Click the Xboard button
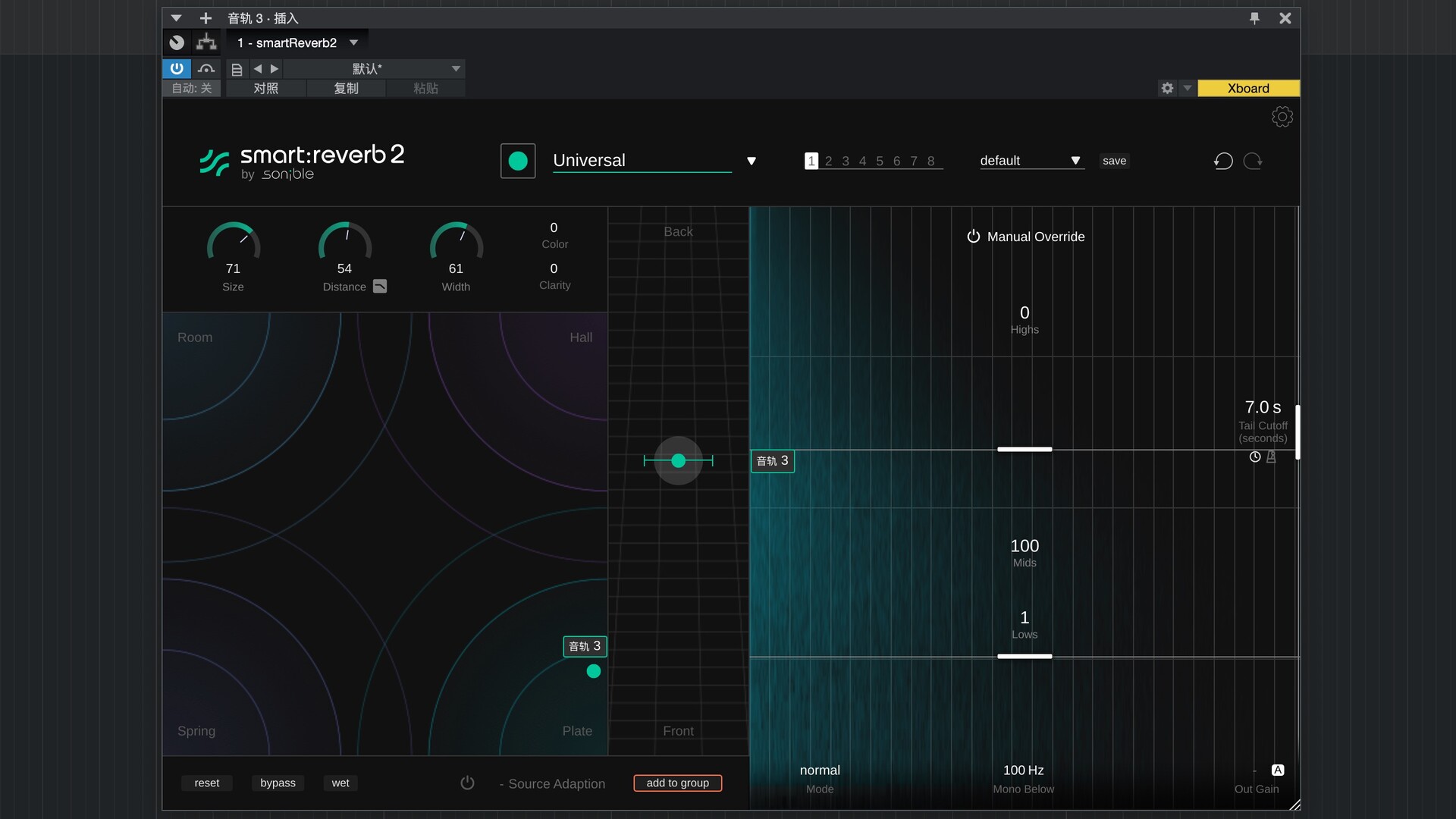Image resolution: width=1456 pixels, height=819 pixels. click(1248, 88)
